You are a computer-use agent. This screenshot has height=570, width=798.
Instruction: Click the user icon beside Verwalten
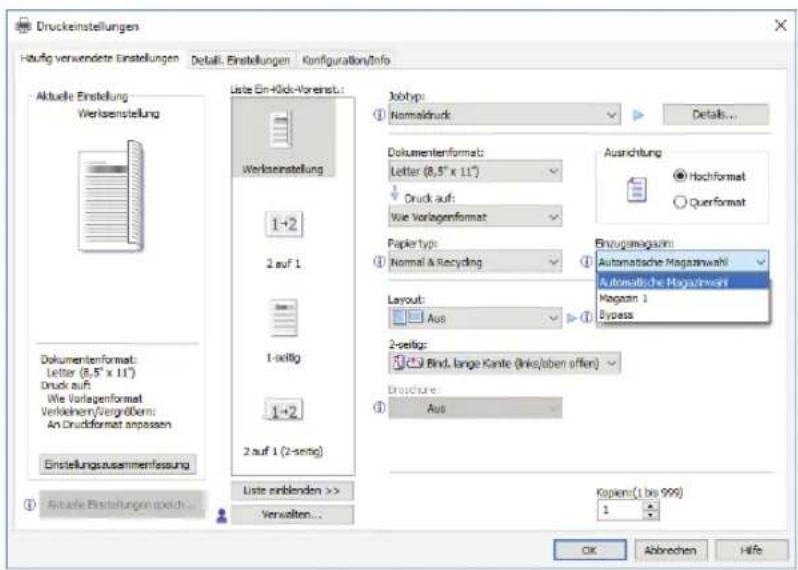click(x=221, y=516)
